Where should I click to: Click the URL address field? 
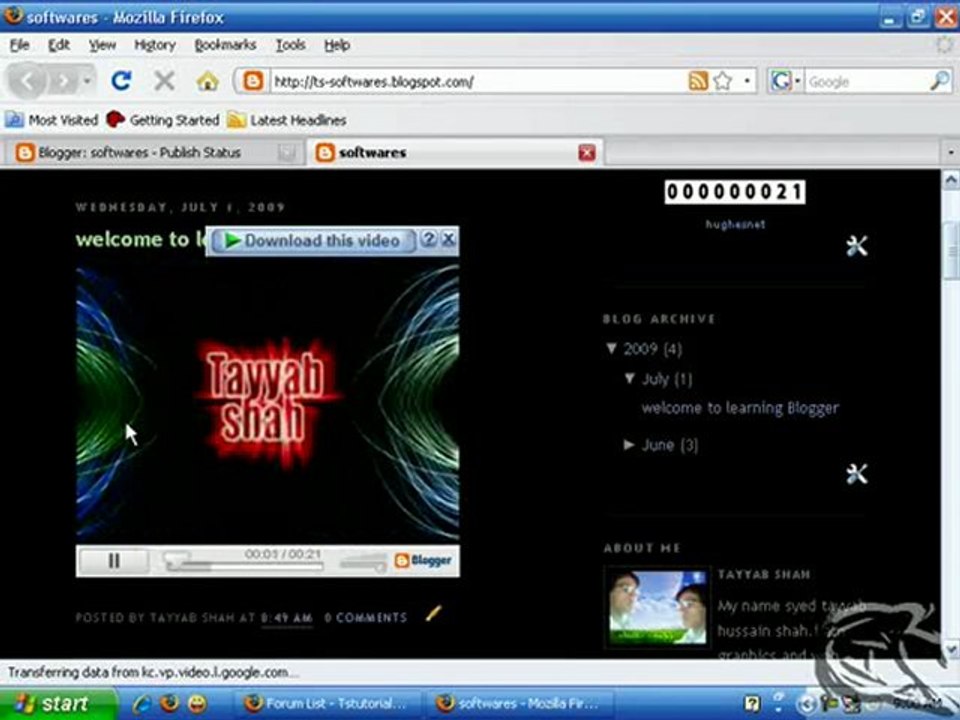478,81
